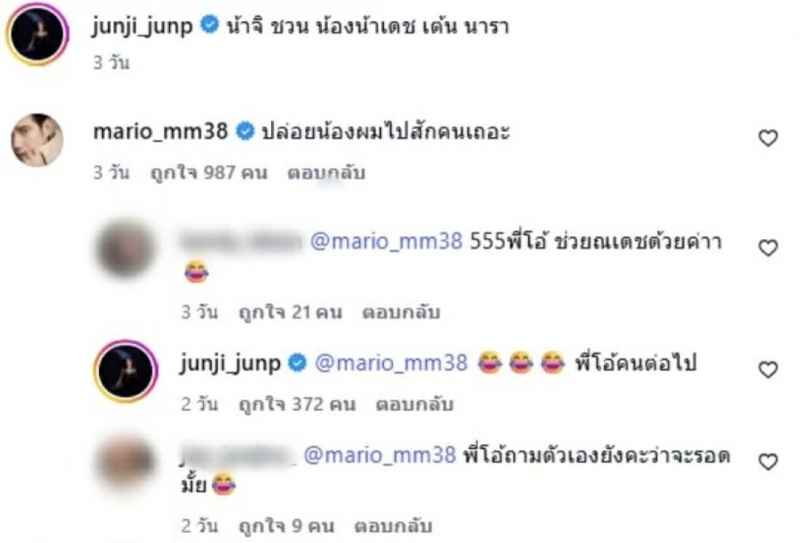The height and width of the screenshot is (543, 800).
Task: Reply (ตอบกลับ) to mario_mm38's comment
Action: tap(326, 172)
